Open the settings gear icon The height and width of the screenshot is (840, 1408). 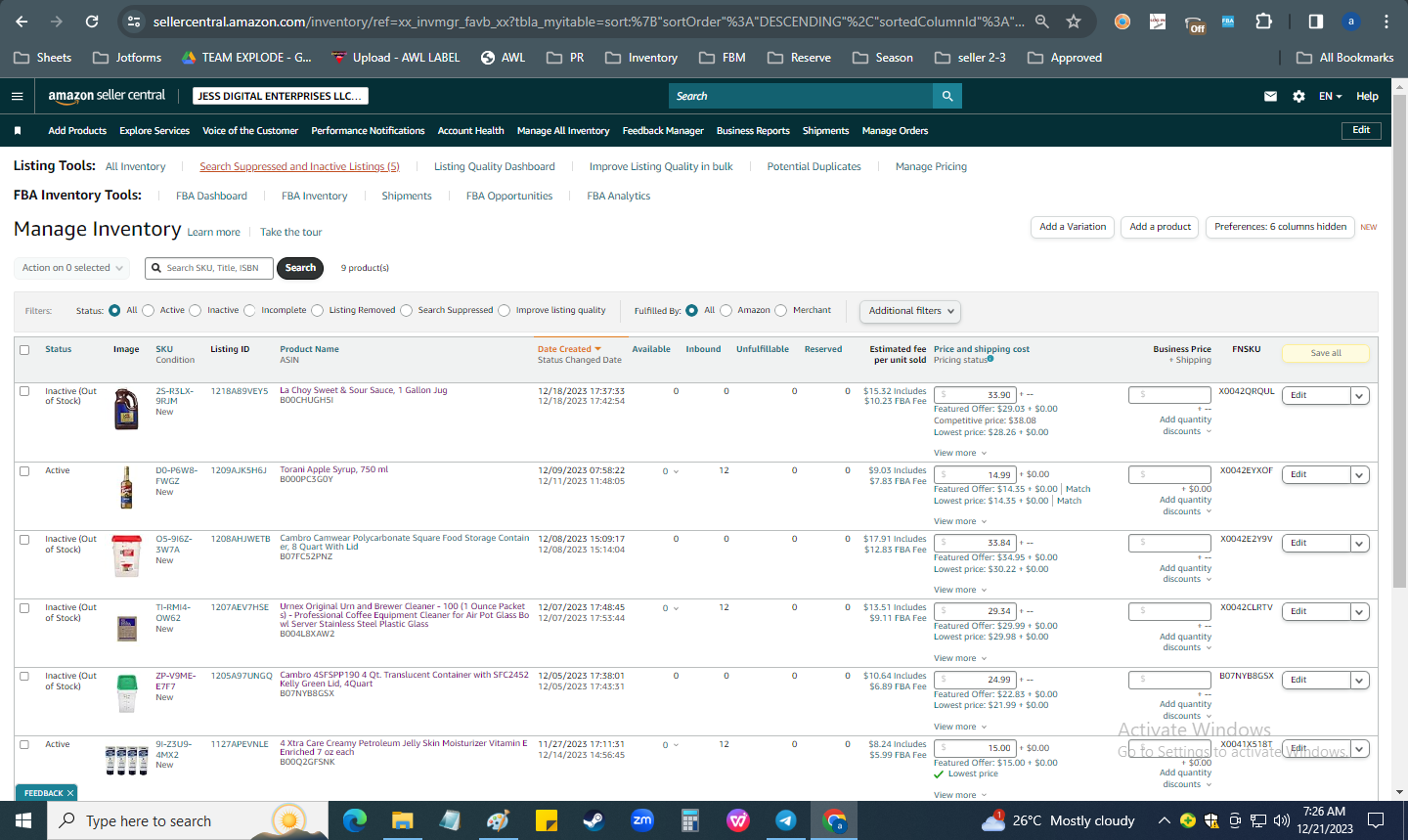click(x=1298, y=96)
